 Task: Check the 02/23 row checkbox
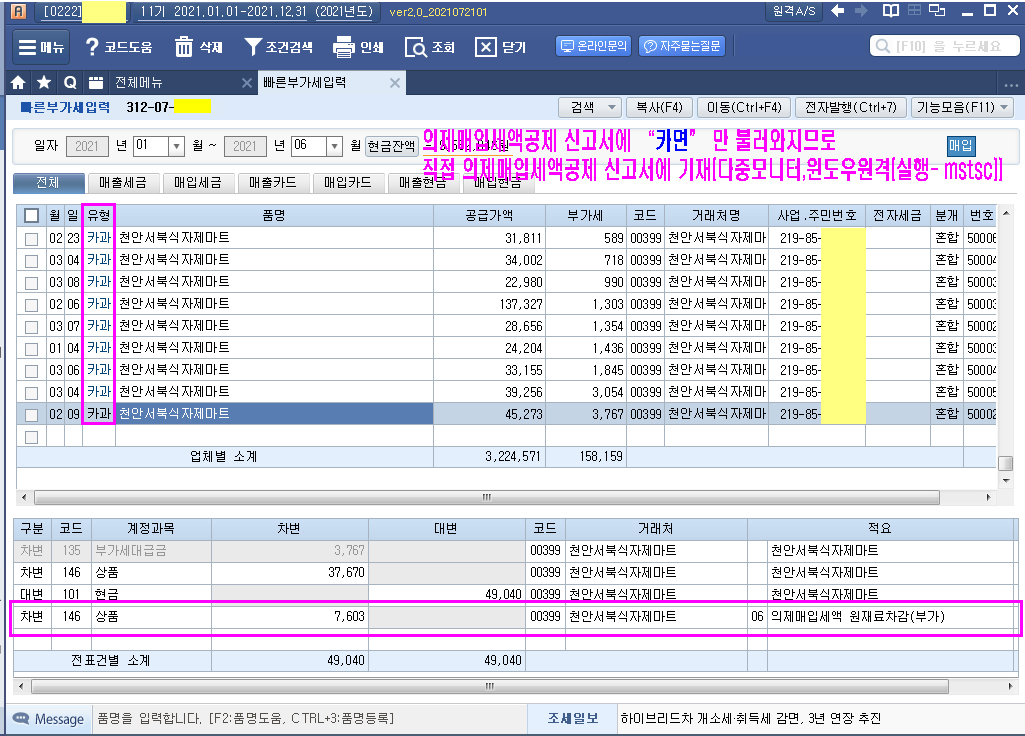(32, 238)
